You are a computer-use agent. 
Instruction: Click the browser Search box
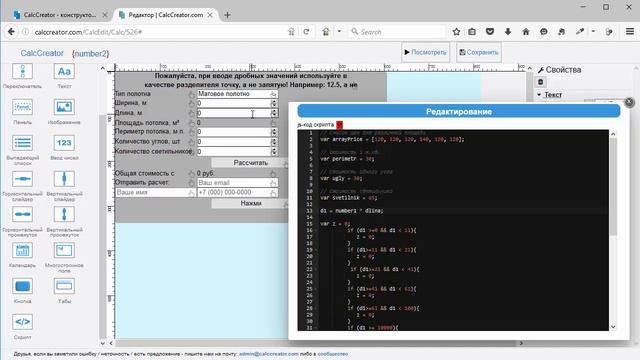click(397, 32)
